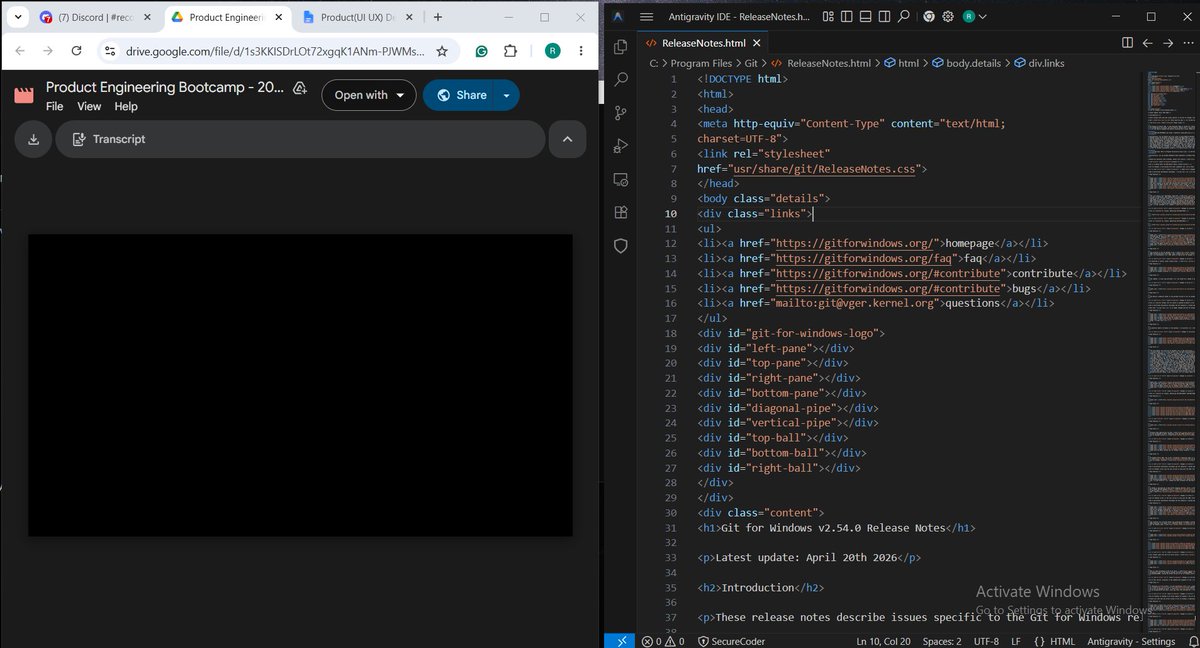Open Extensions view in the activity bar
Image resolution: width=1200 pixels, height=648 pixels.
click(620, 213)
